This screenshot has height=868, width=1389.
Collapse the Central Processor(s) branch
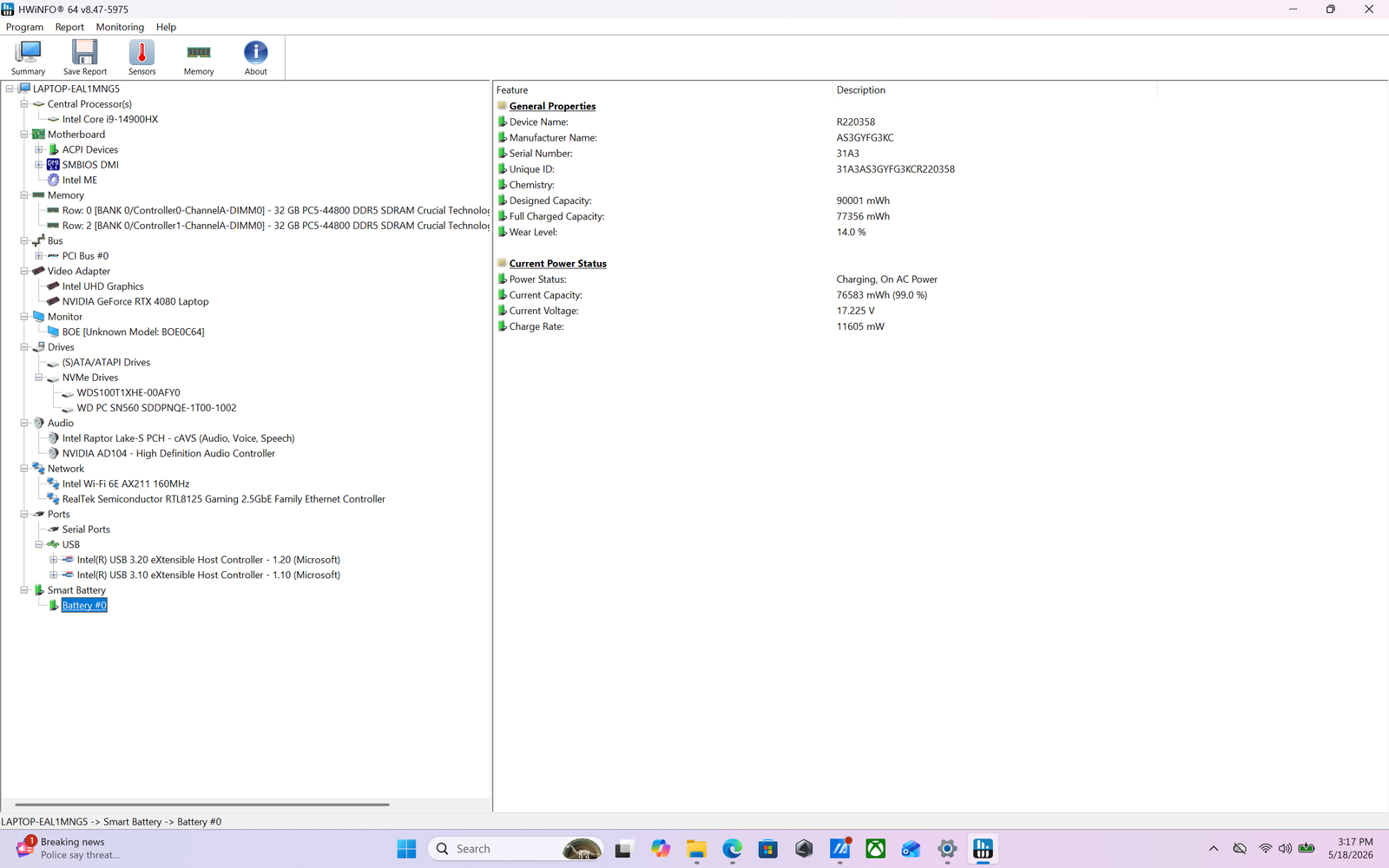24,104
